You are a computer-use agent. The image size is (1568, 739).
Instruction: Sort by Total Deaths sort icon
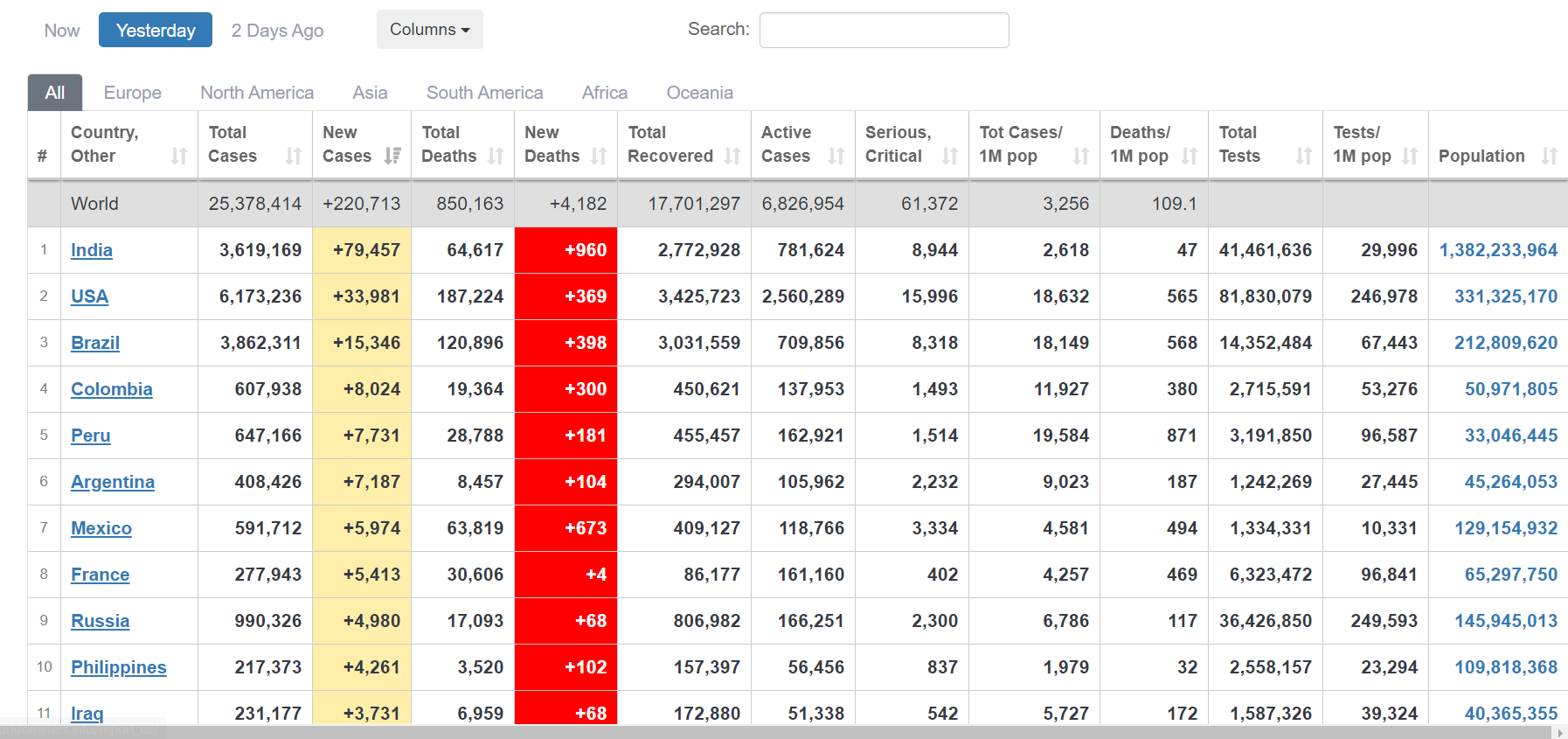(496, 156)
